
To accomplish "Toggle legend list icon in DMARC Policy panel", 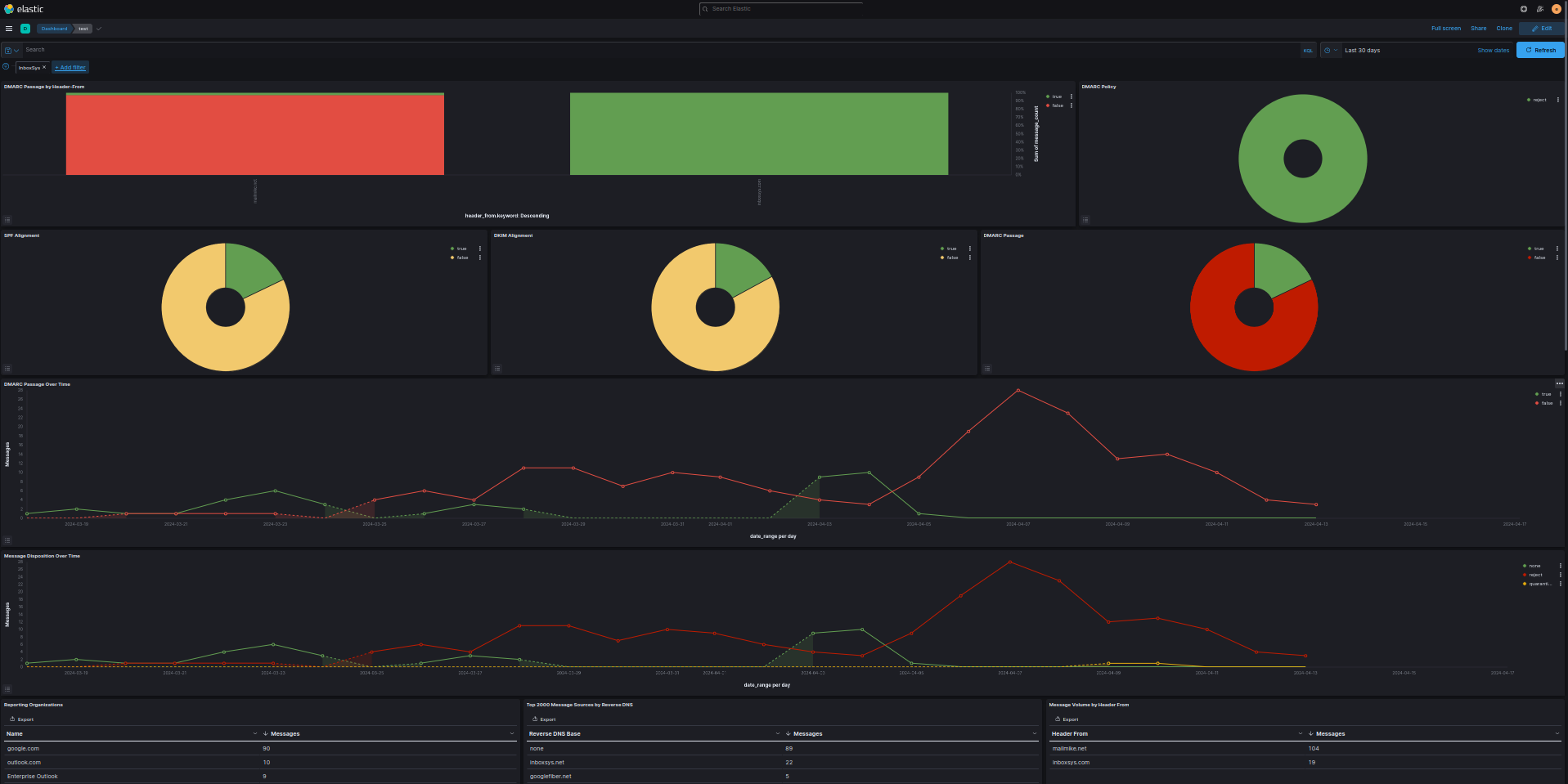I will click(1085, 220).
